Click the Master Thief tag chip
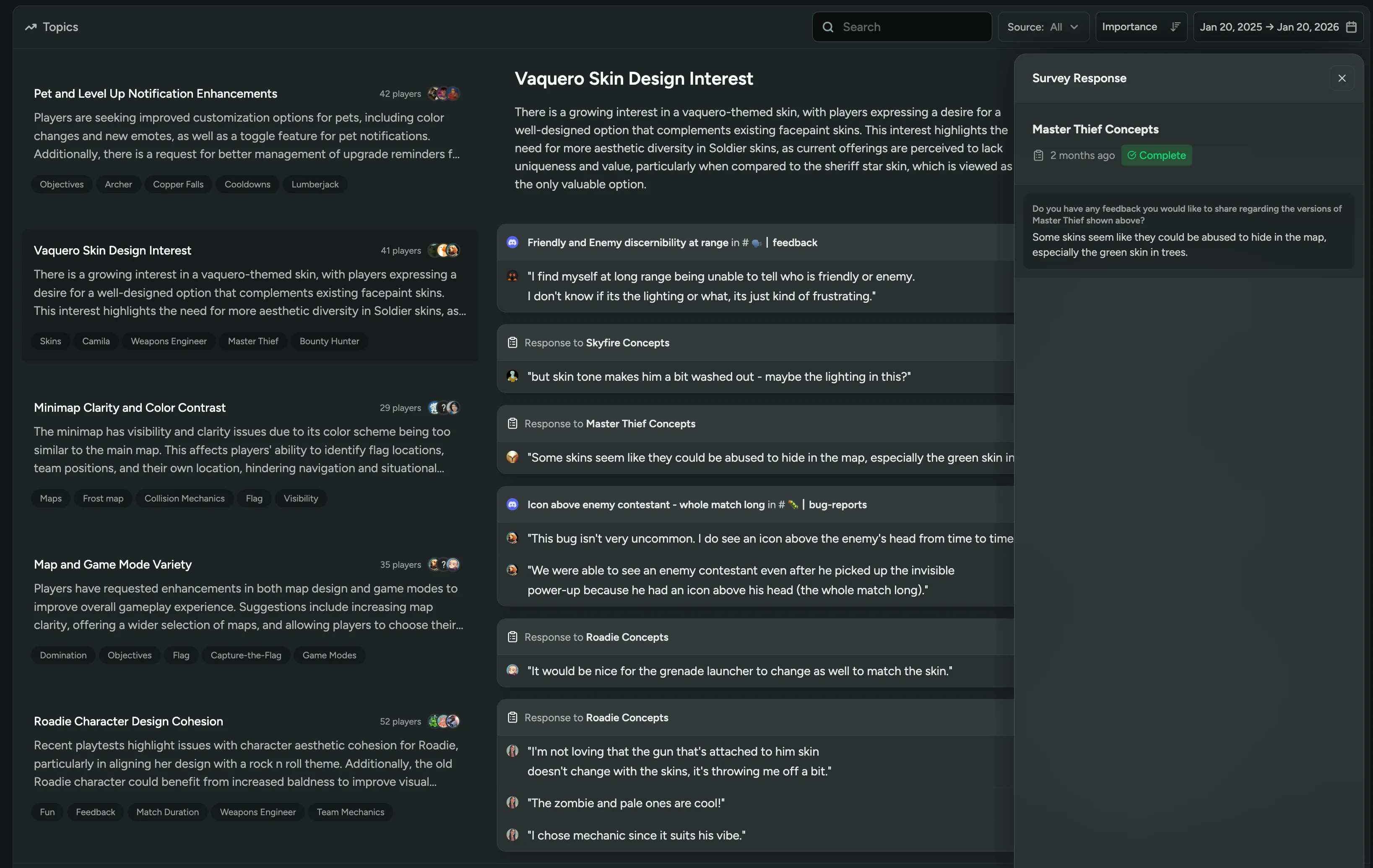This screenshot has width=1373, height=868. click(x=253, y=341)
